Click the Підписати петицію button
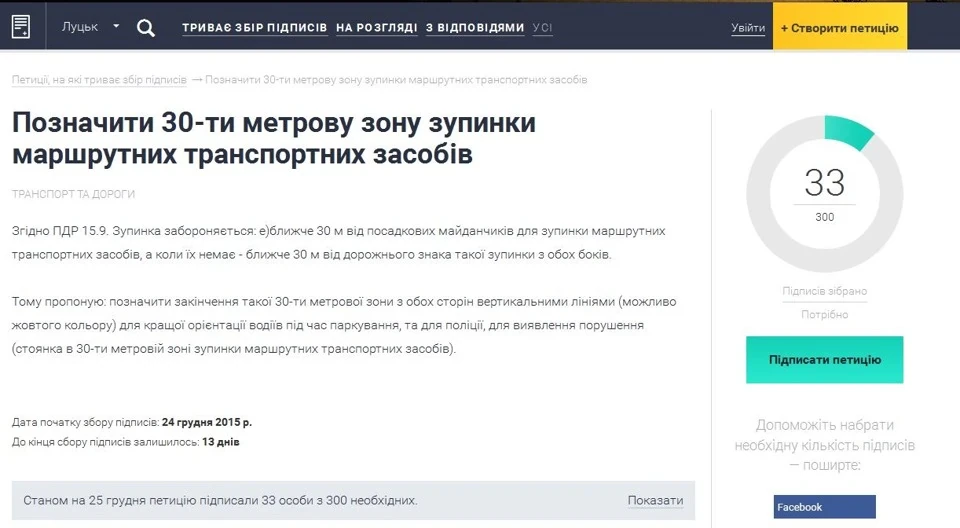 click(824, 360)
